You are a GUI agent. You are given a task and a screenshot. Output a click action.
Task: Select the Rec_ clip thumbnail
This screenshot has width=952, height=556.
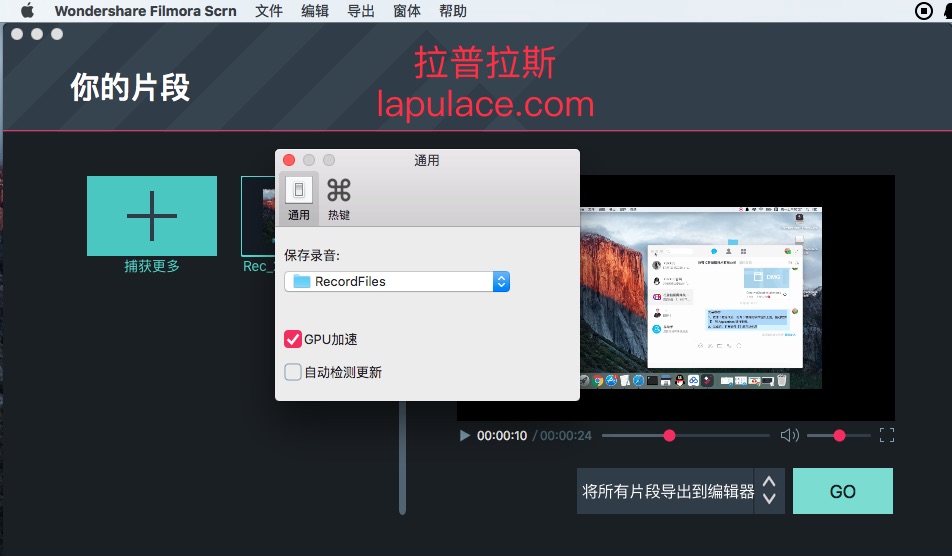[x=258, y=215]
